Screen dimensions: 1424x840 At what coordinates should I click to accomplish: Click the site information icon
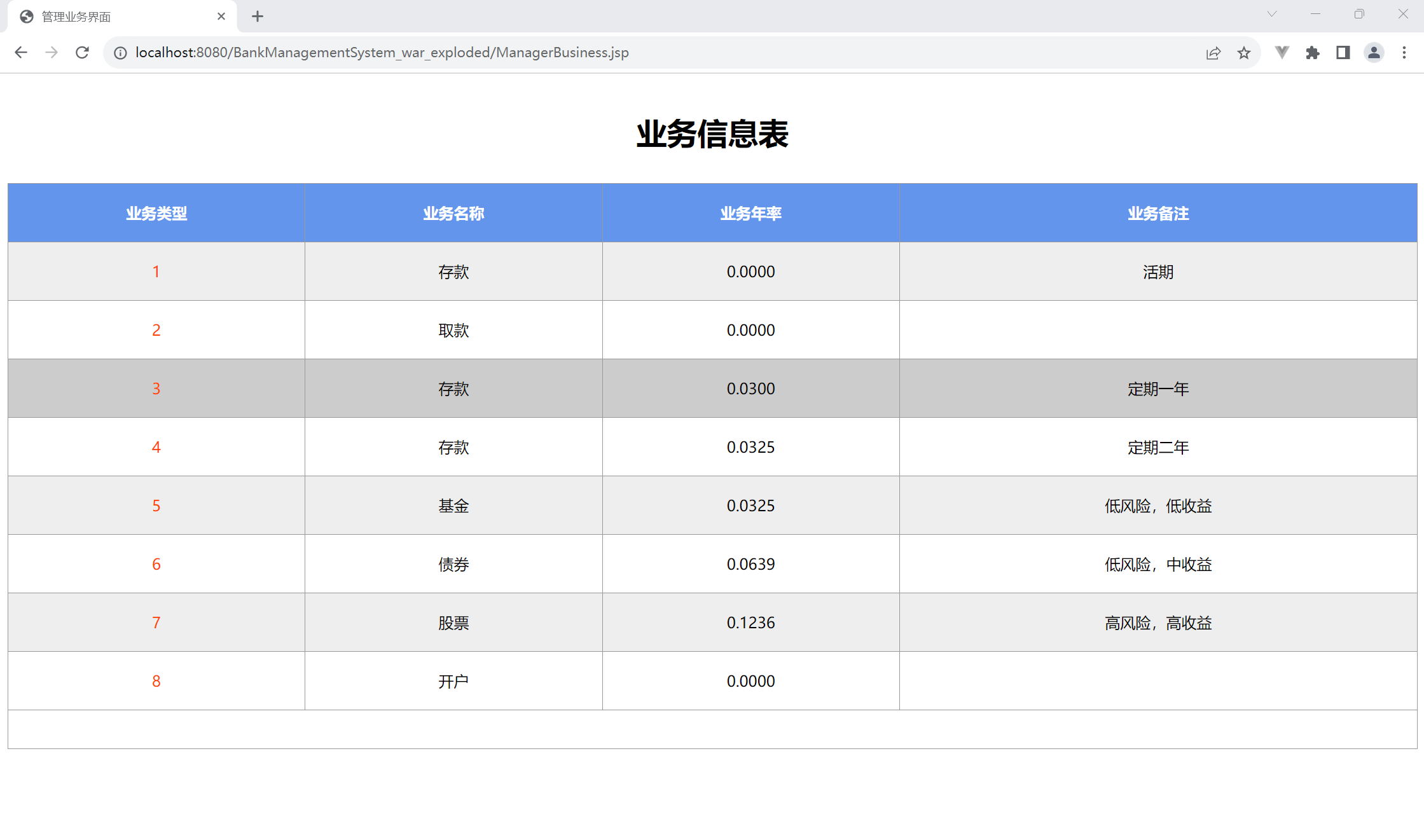pos(120,53)
